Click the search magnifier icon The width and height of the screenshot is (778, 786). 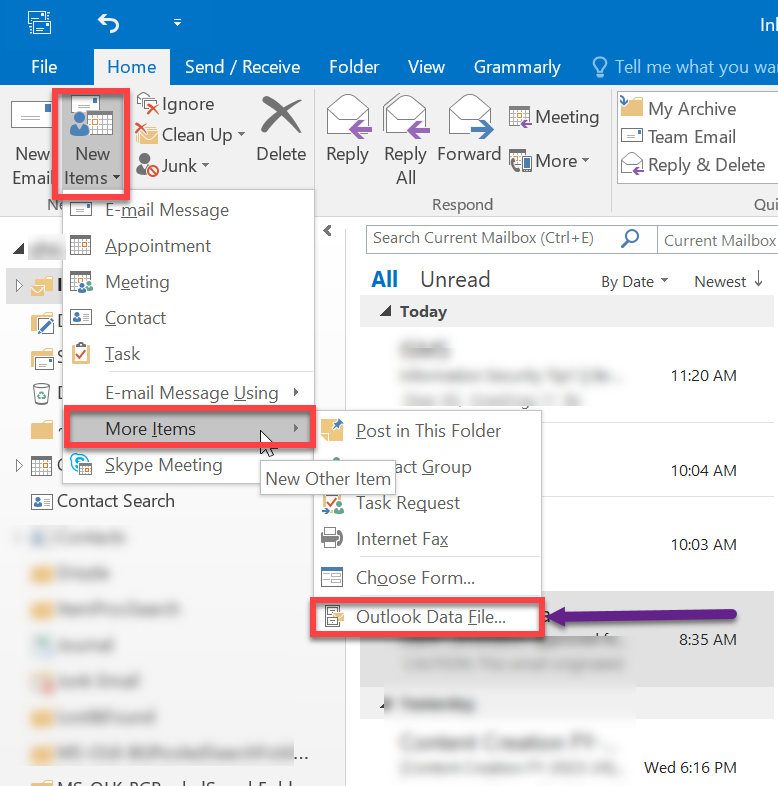point(630,239)
